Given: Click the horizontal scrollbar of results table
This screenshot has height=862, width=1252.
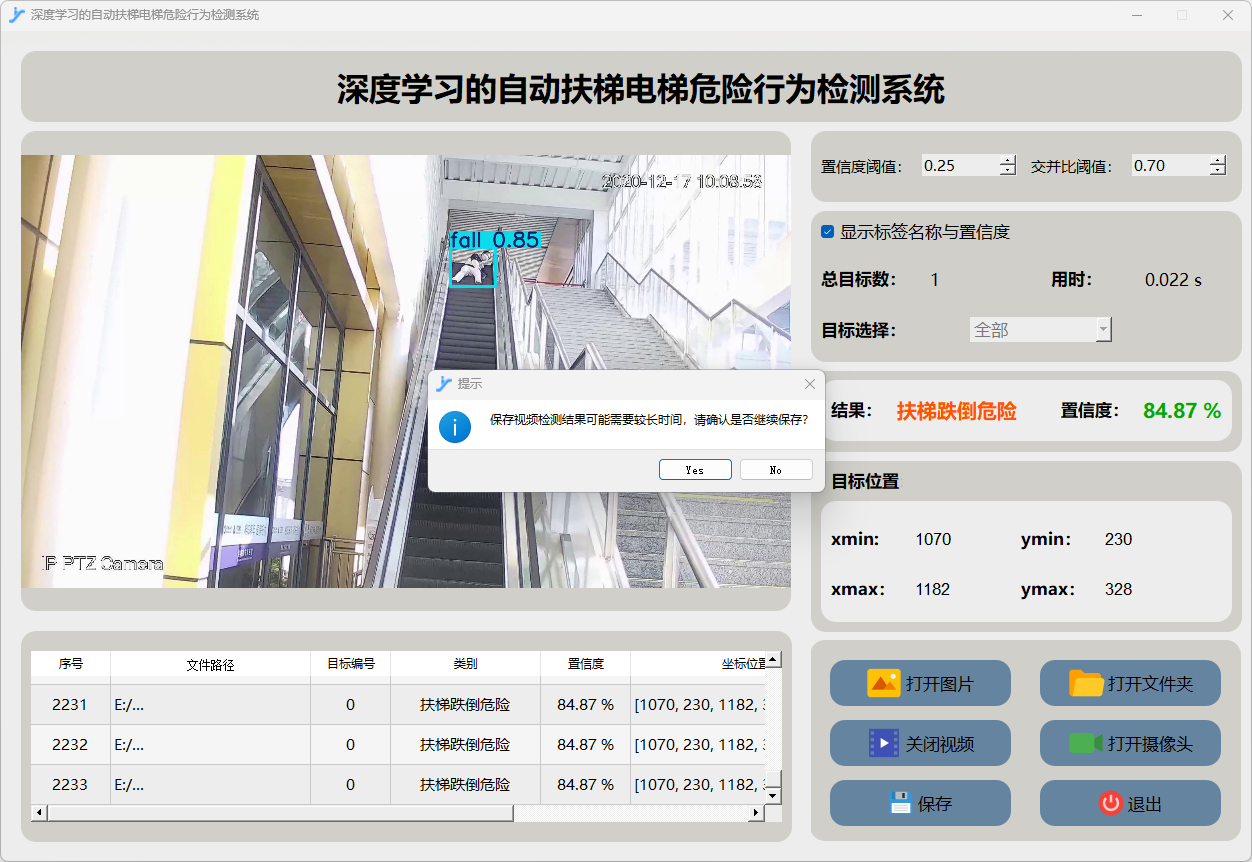Looking at the screenshot, I should click(280, 813).
